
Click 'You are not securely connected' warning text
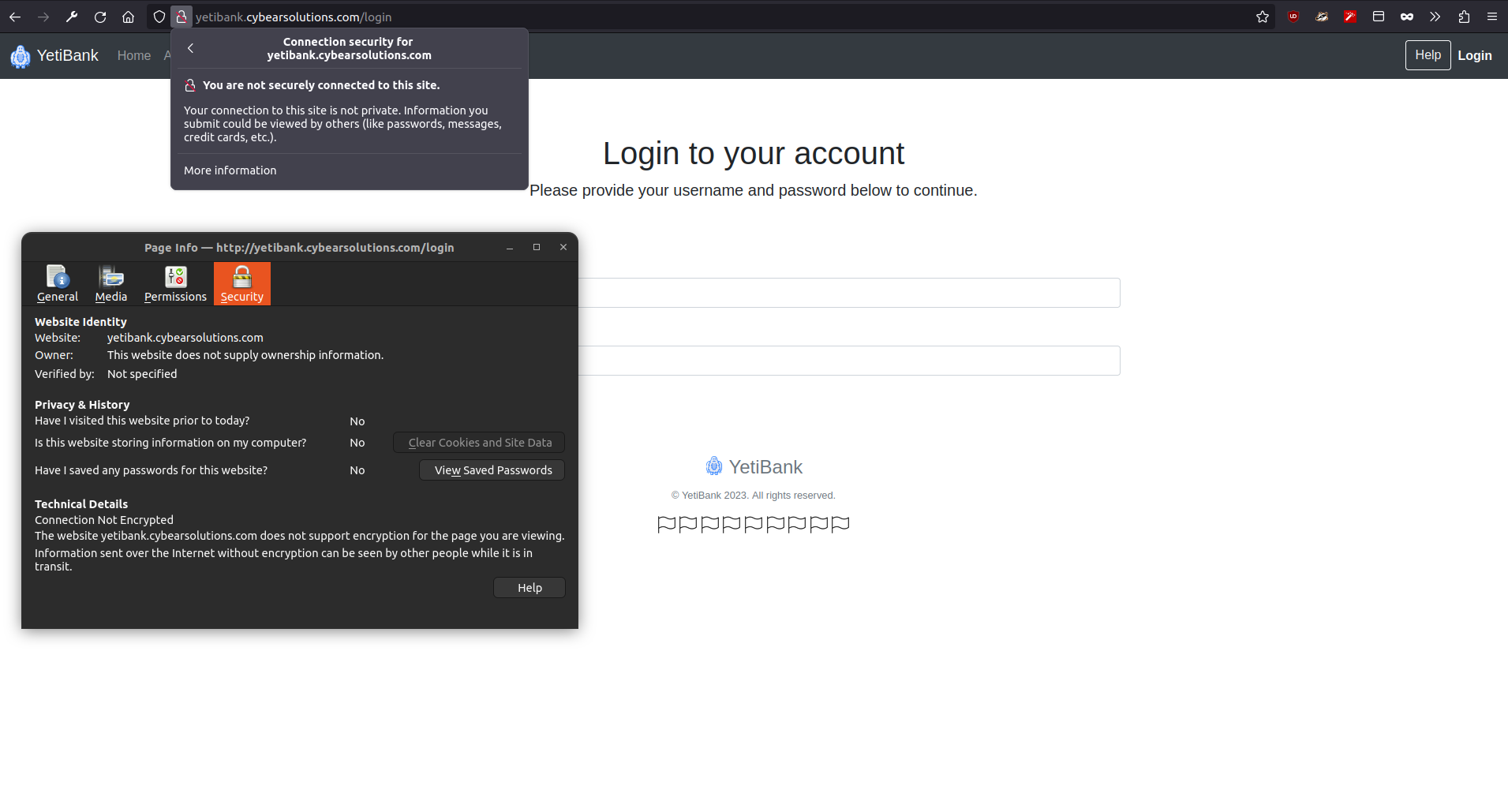(321, 85)
